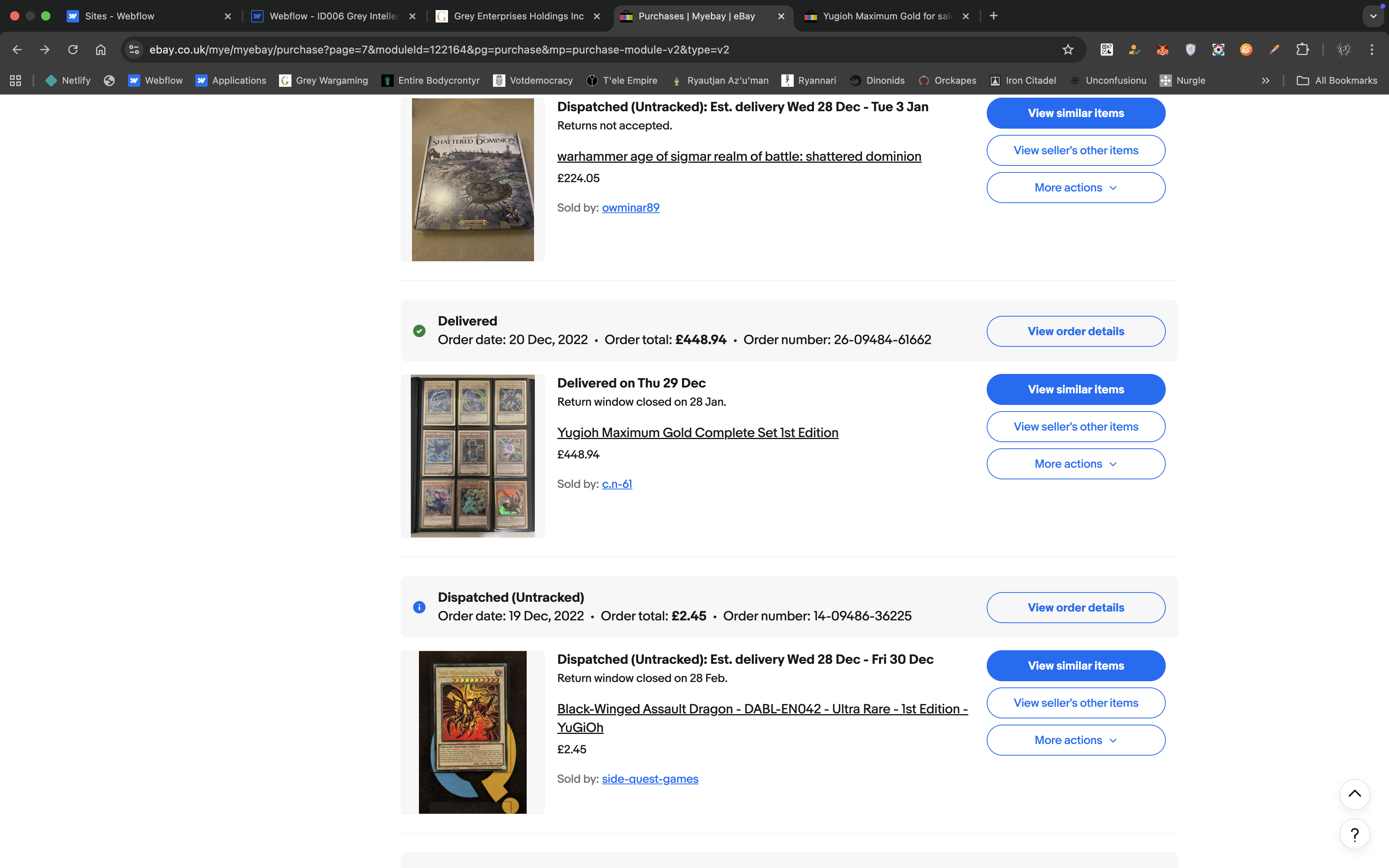Expand More actions for Shattered Dominion item
The width and height of the screenshot is (1389, 868).
coord(1075,188)
